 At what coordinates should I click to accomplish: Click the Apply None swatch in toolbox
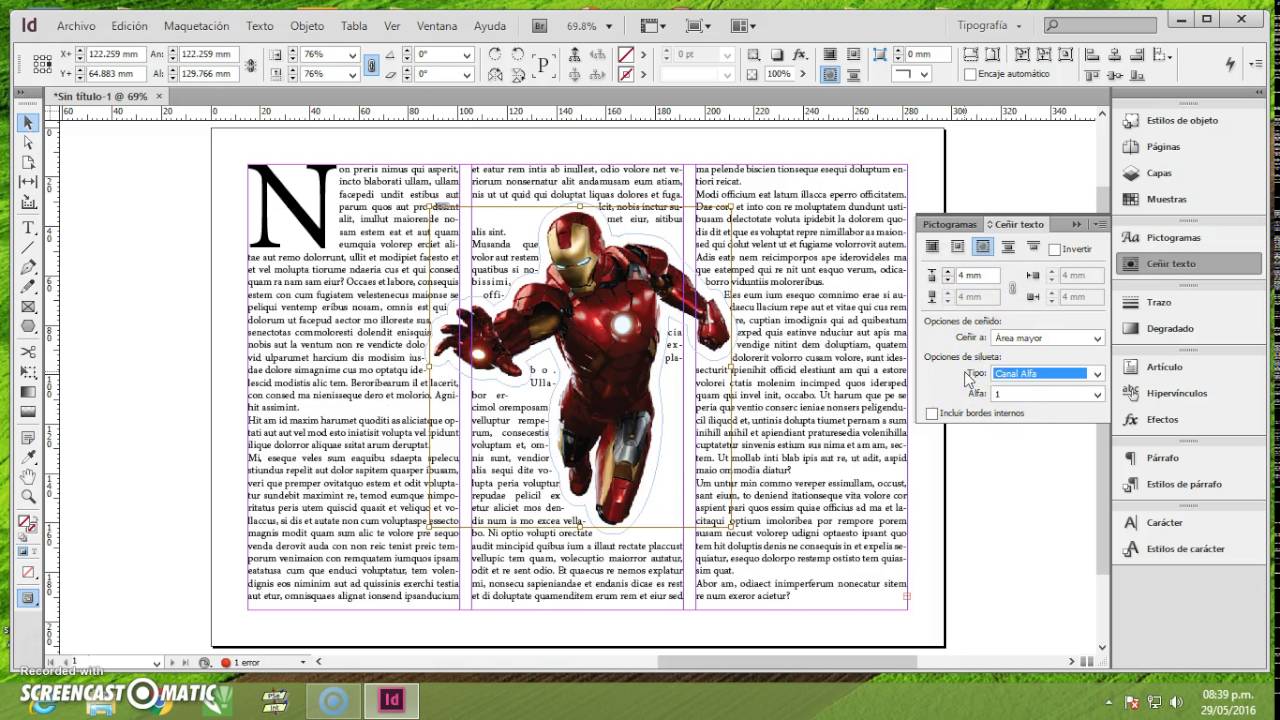[x=28, y=572]
